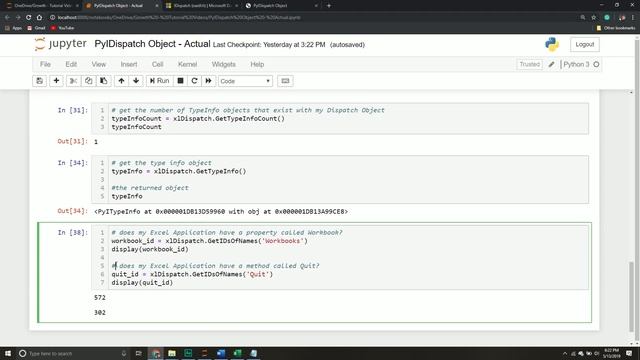
Task: Open the browser three-dot menu
Action: click(x=633, y=18)
